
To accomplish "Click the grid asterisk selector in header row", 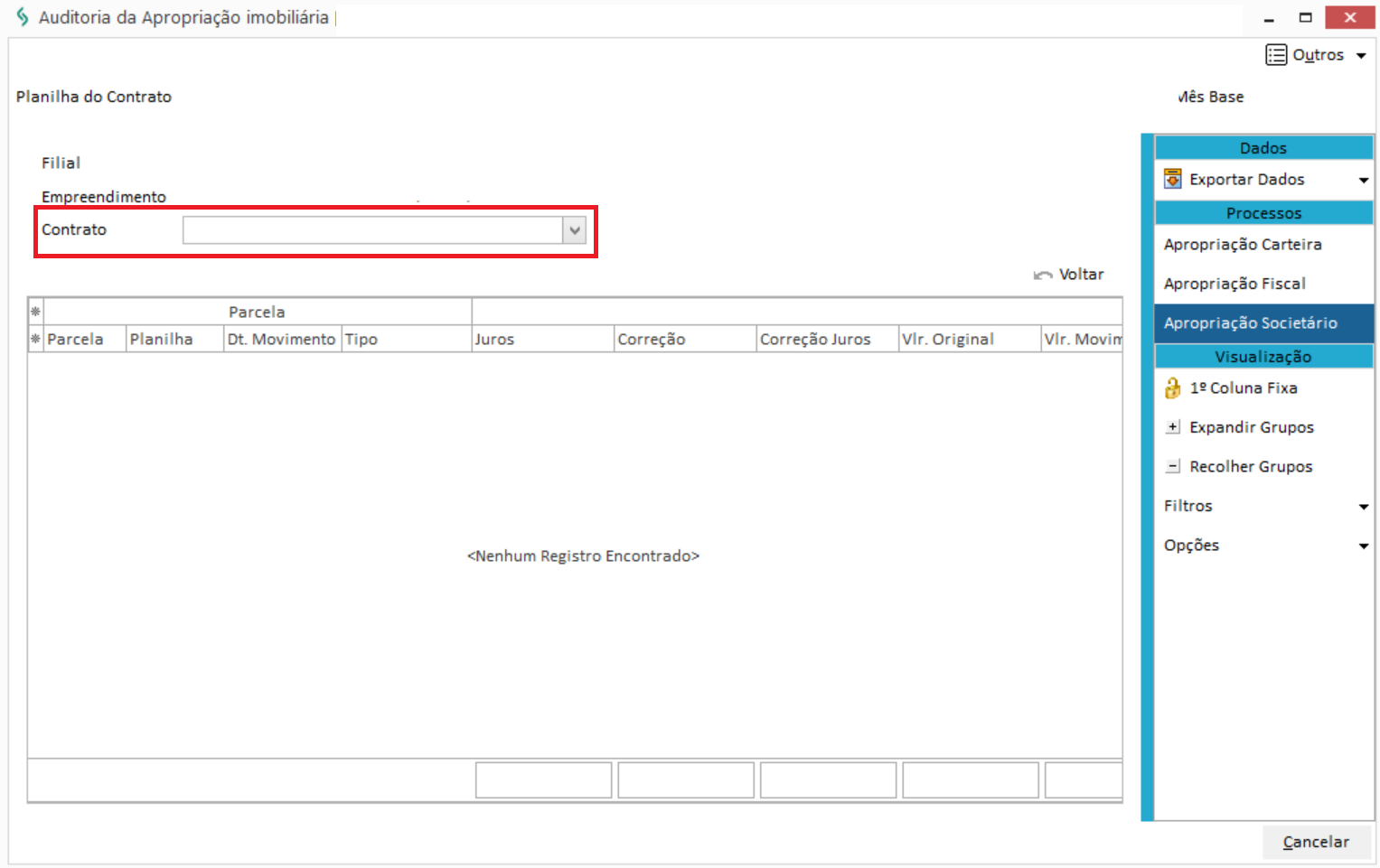I will 35,312.
